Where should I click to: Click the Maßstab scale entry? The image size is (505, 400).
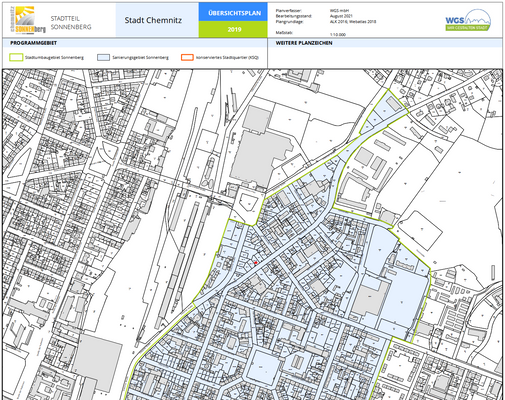(x=311, y=33)
